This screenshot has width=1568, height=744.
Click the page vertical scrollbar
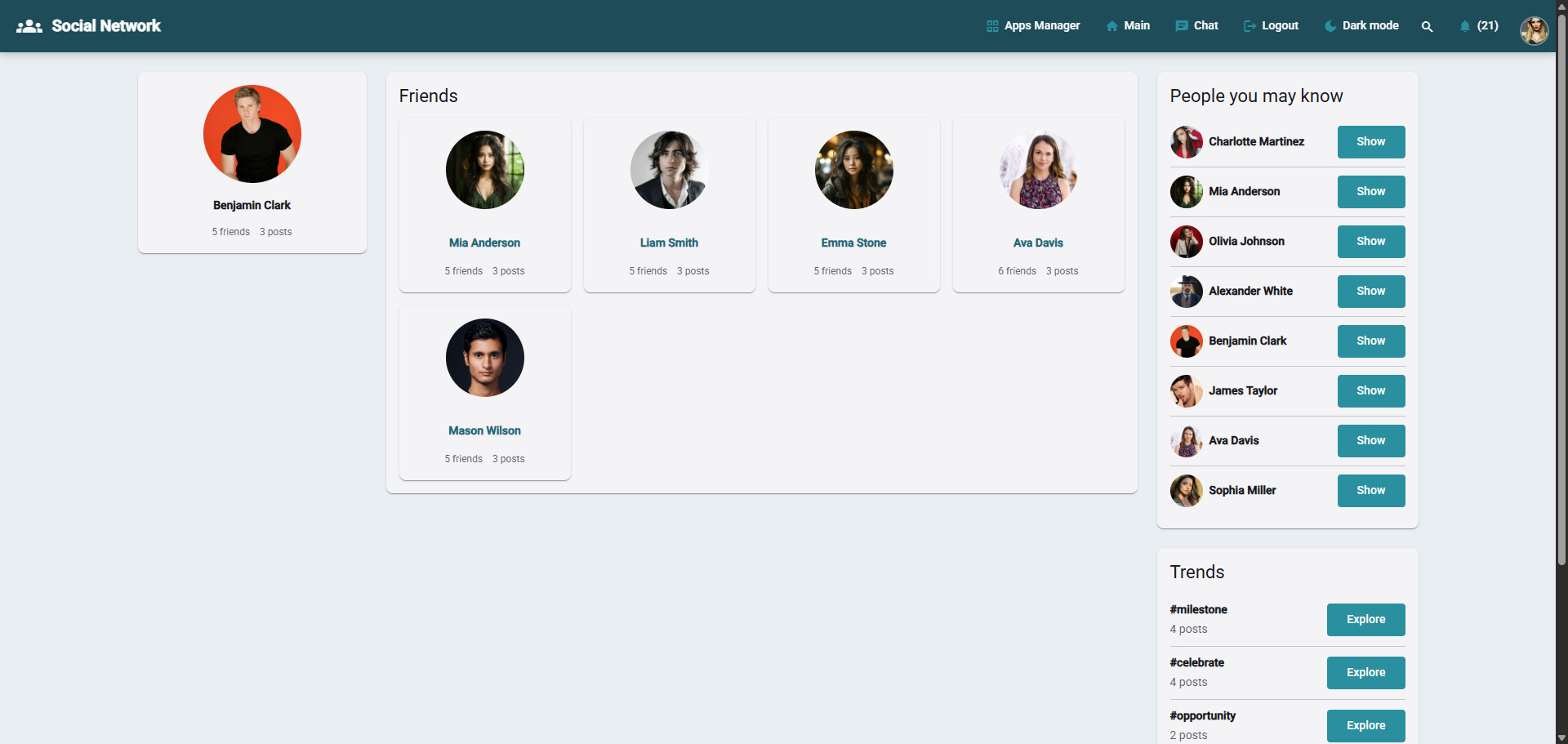(1561, 289)
